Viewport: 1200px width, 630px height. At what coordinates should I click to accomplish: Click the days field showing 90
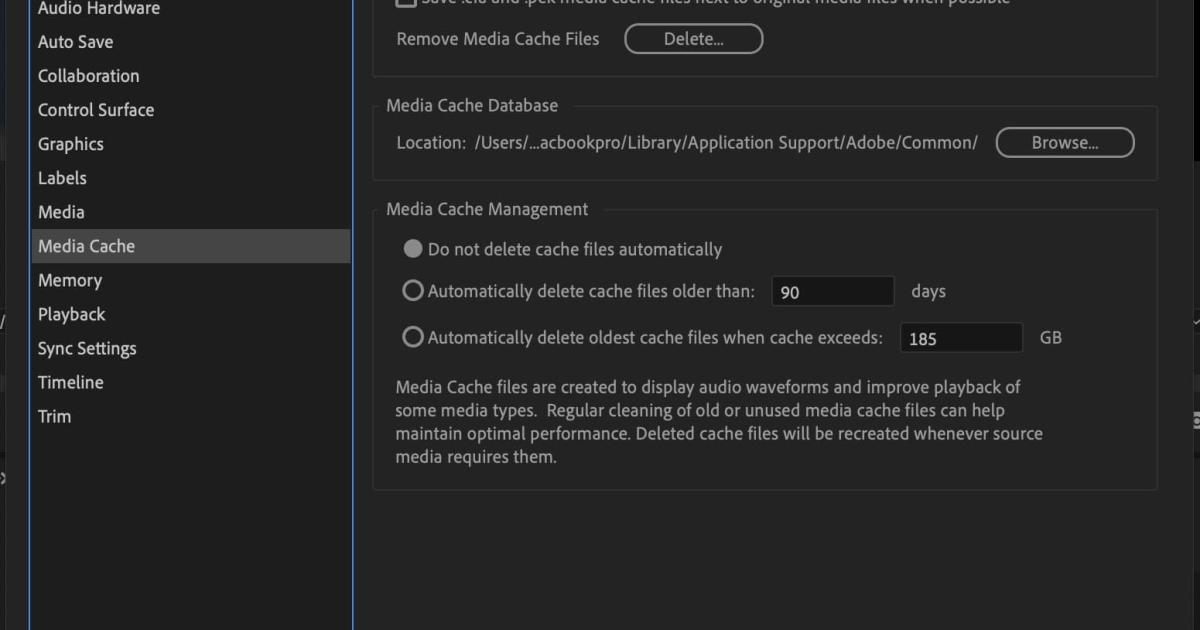(832, 292)
